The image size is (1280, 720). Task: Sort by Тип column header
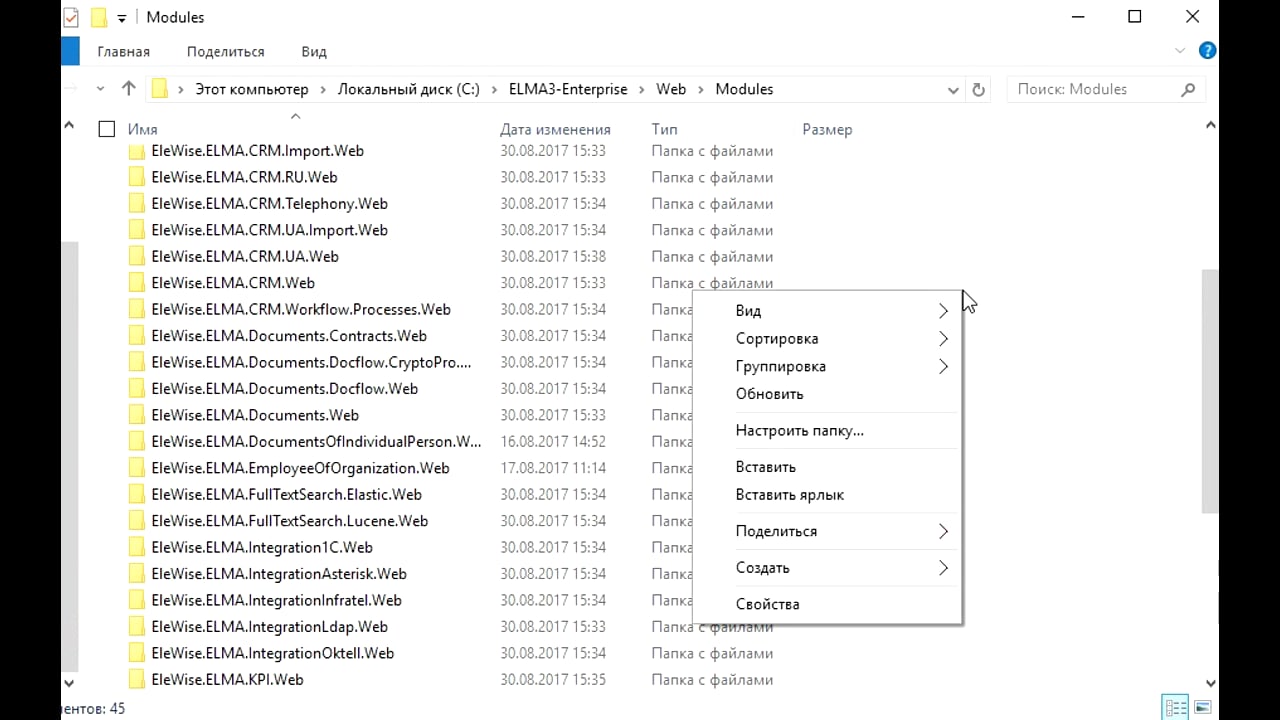coord(664,129)
